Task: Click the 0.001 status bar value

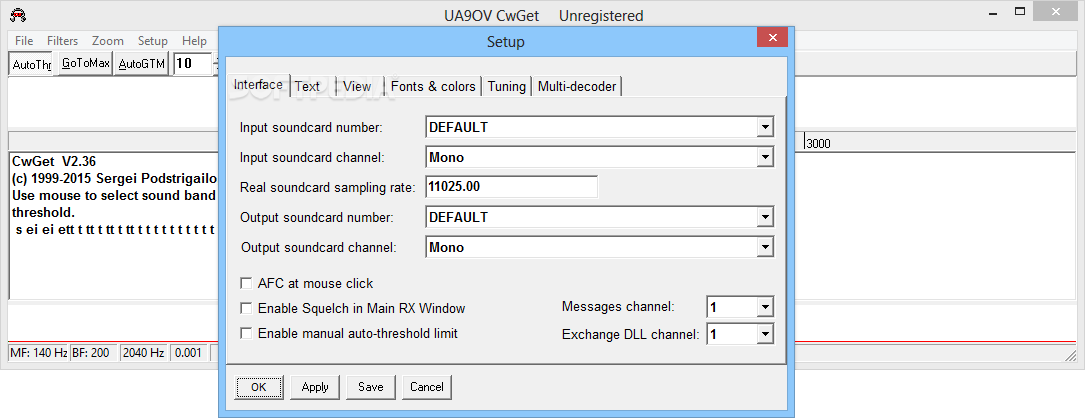Action: [x=189, y=353]
